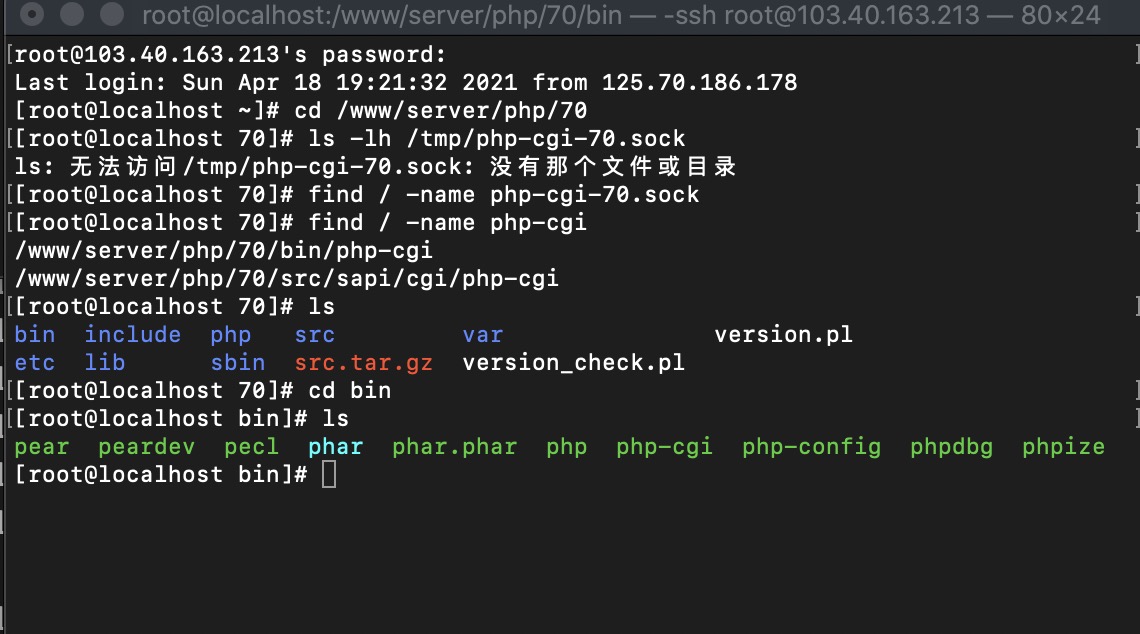Click the blue 'include' directory name
The width and height of the screenshot is (1140, 634).
pyautogui.click(x=132, y=334)
